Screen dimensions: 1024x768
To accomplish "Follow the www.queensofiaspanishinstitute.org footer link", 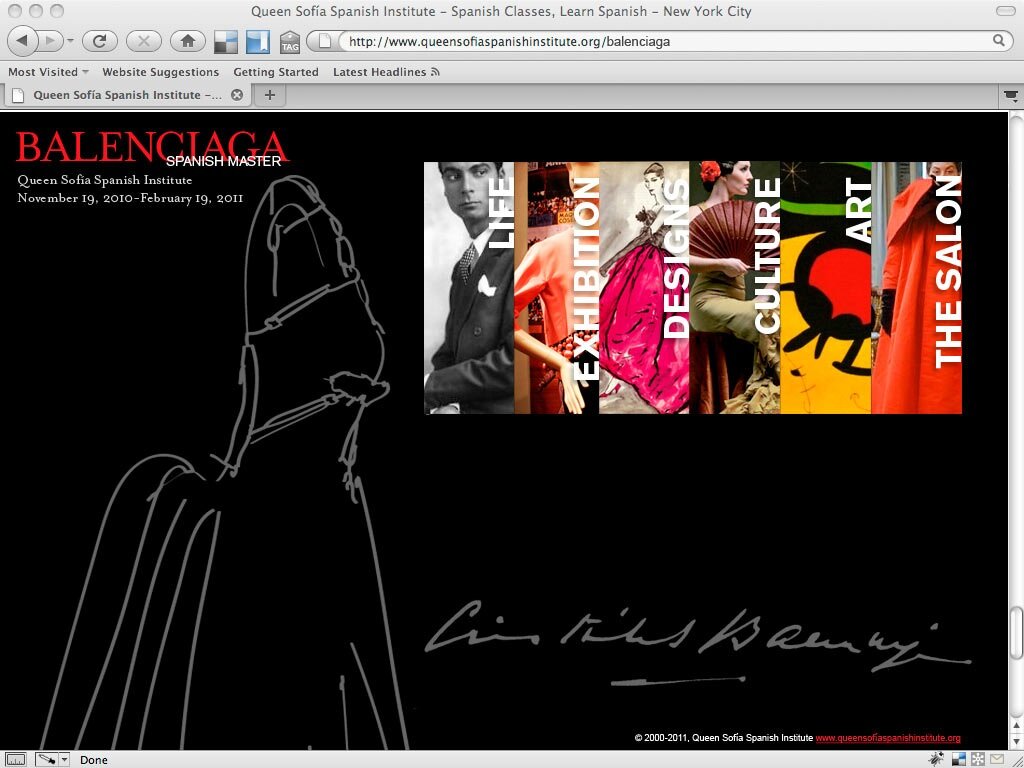I will (x=888, y=738).
